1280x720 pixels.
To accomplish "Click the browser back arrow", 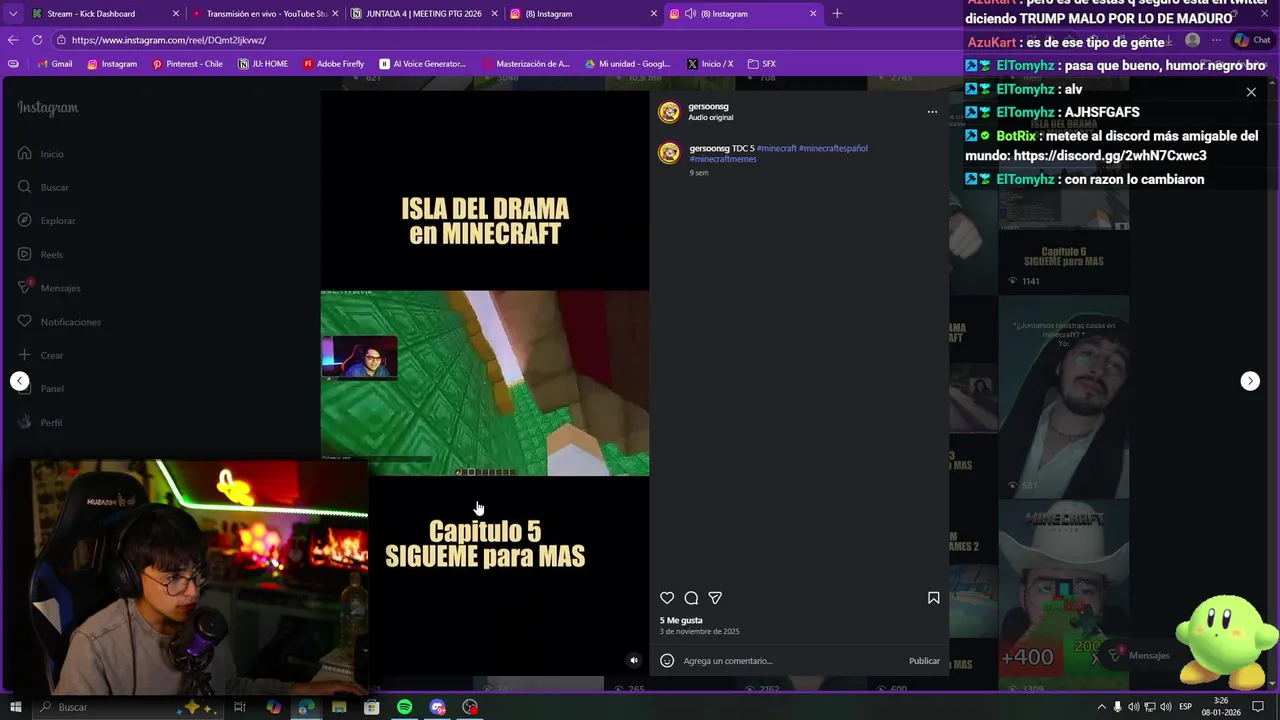I will coord(13,40).
